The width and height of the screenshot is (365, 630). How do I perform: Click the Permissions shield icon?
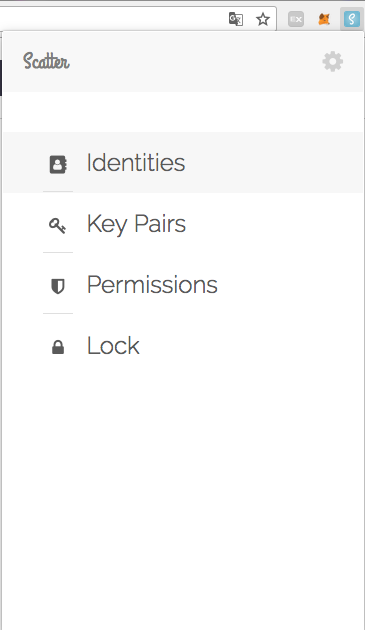click(58, 286)
